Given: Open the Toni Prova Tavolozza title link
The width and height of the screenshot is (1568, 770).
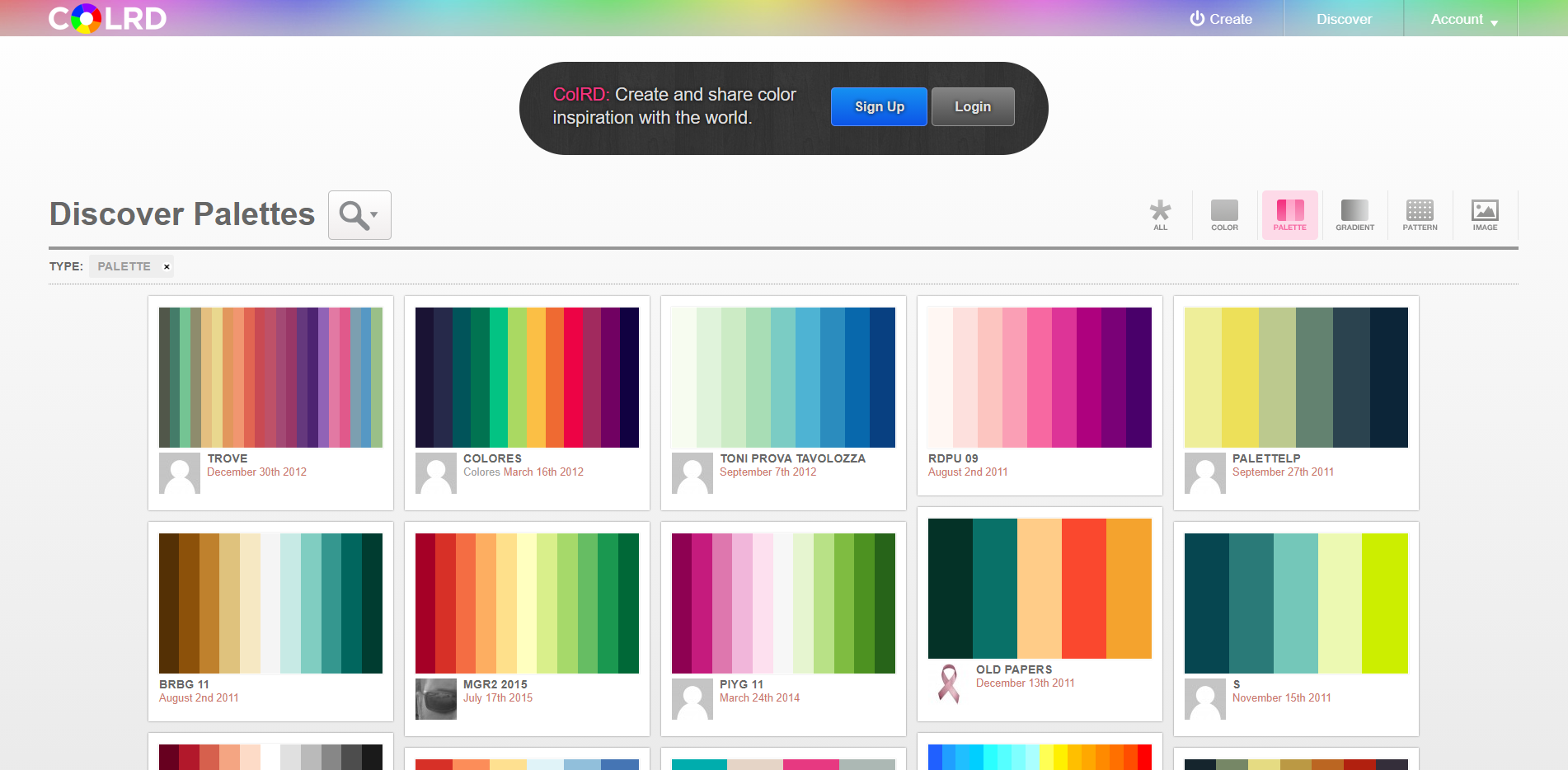Looking at the screenshot, I should [792, 458].
